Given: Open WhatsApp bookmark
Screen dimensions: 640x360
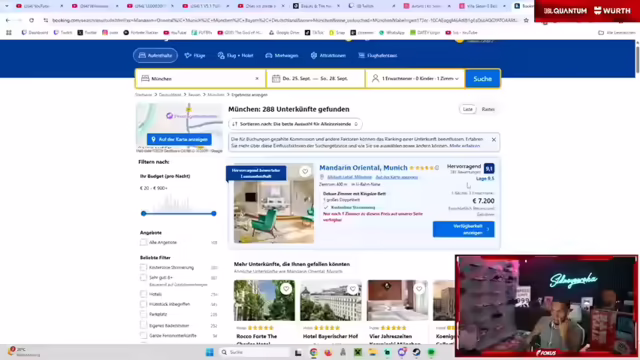Looking at the screenshot, I should [x=392, y=33].
